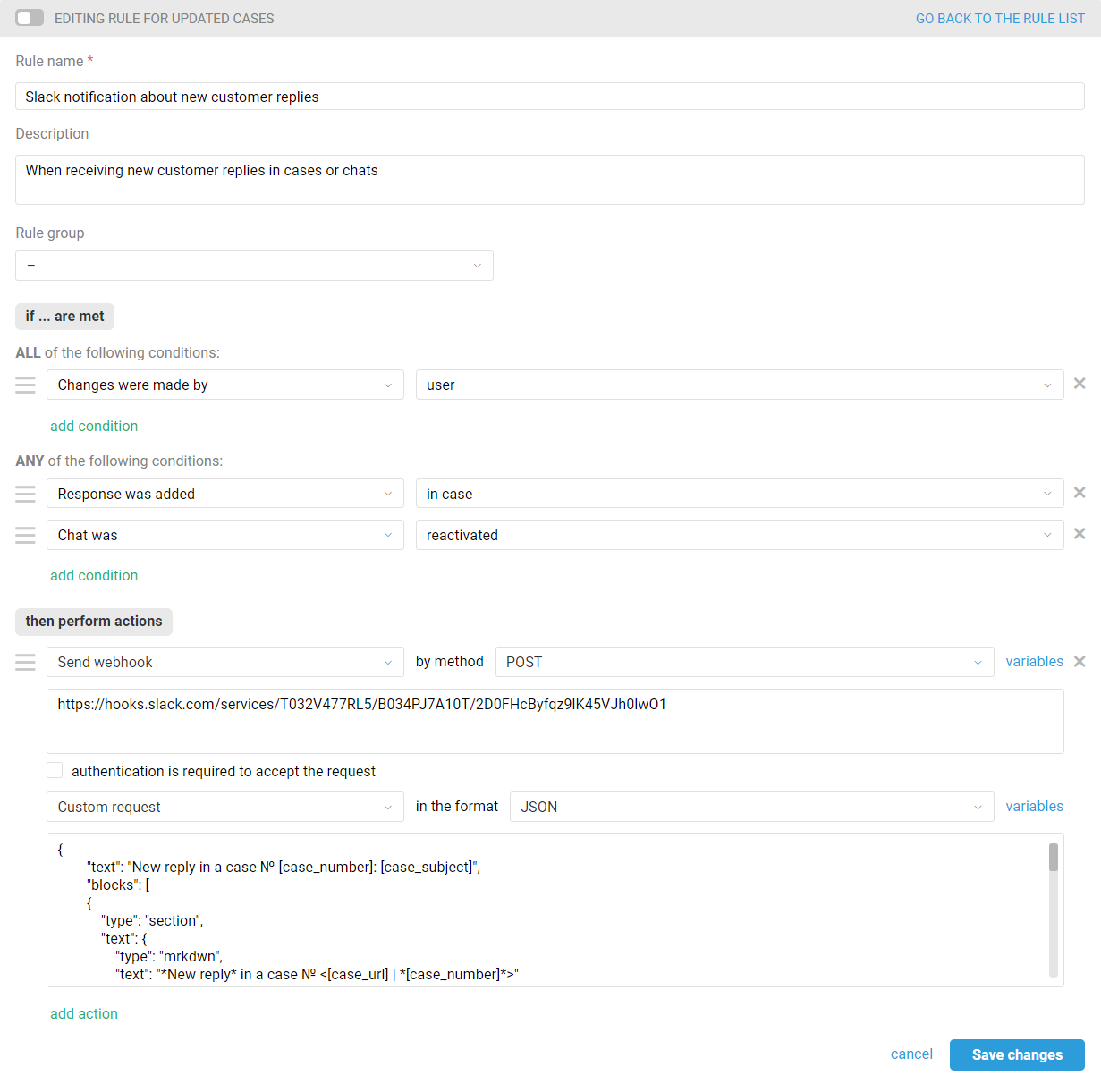Grab drag handle of 'Changes were made by' row
This screenshot has width=1101, height=1092.
26,385
